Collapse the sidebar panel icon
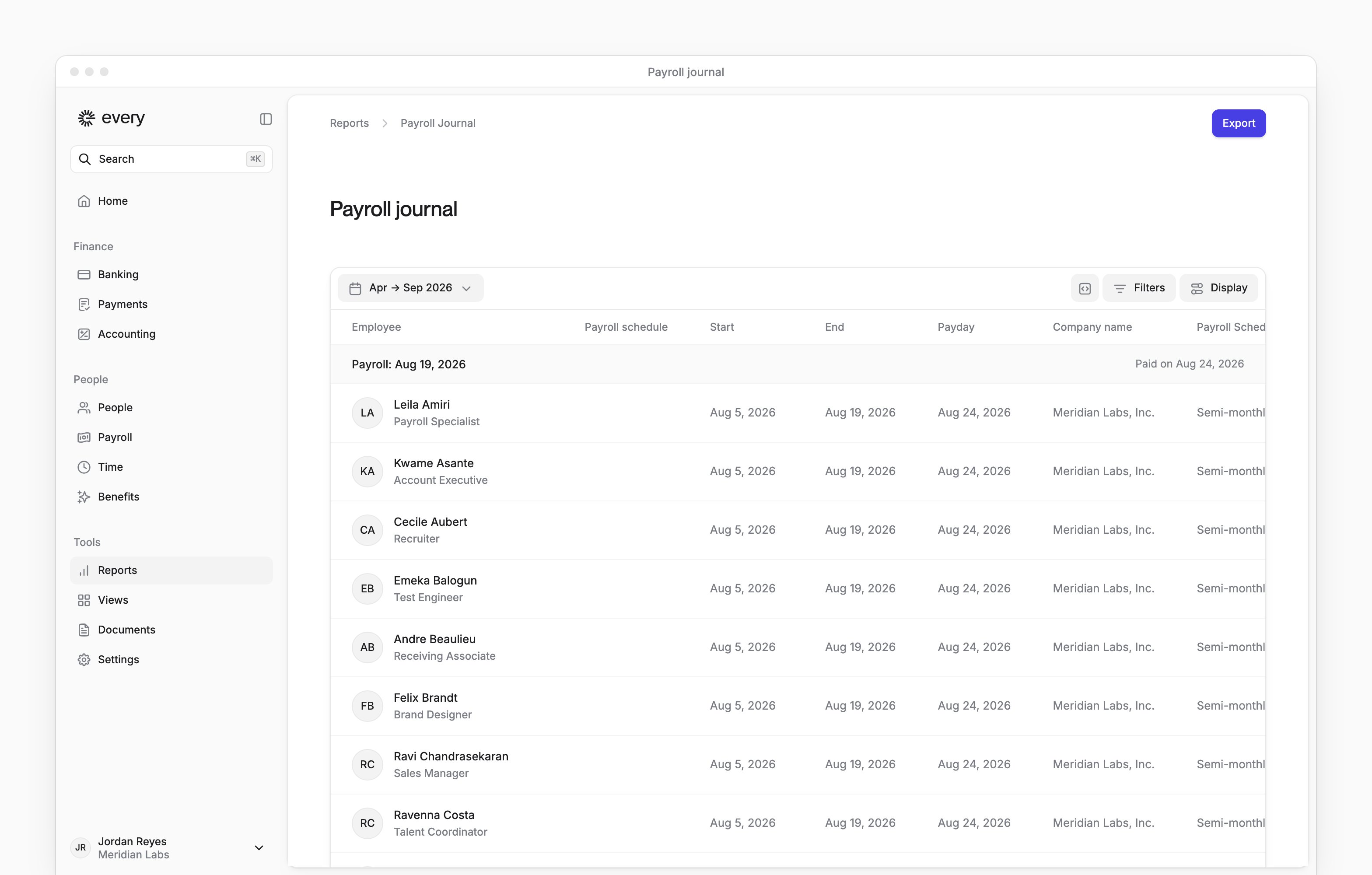The width and height of the screenshot is (1372, 875). pos(266,119)
